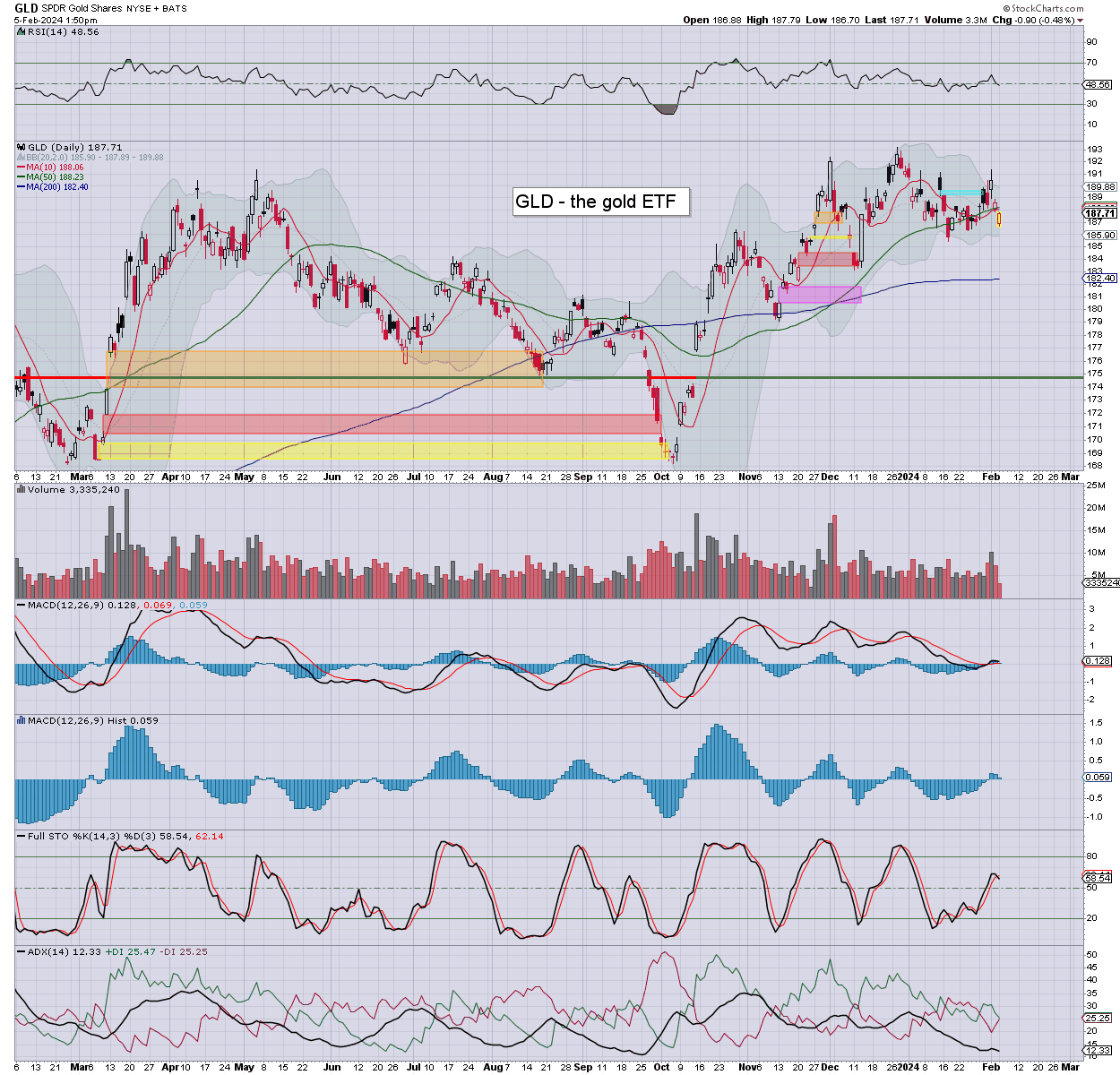Click the candlestick icon beside GLD (Daily)
This screenshot has width=1120, height=1075.
pos(21,147)
